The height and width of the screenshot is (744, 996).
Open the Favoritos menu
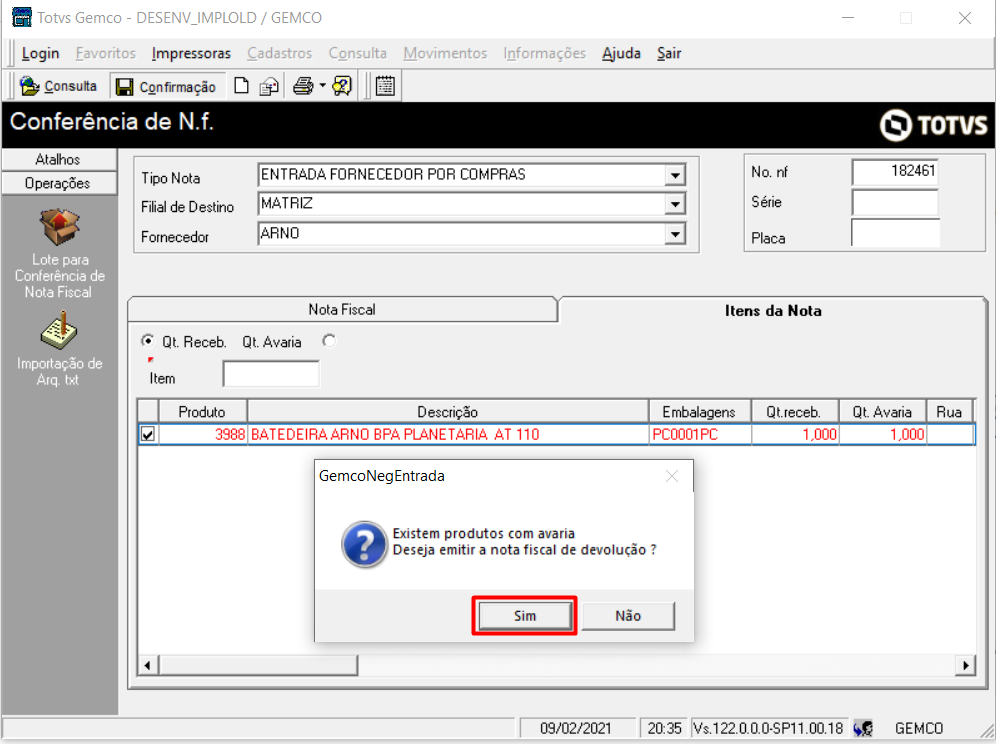coord(105,53)
